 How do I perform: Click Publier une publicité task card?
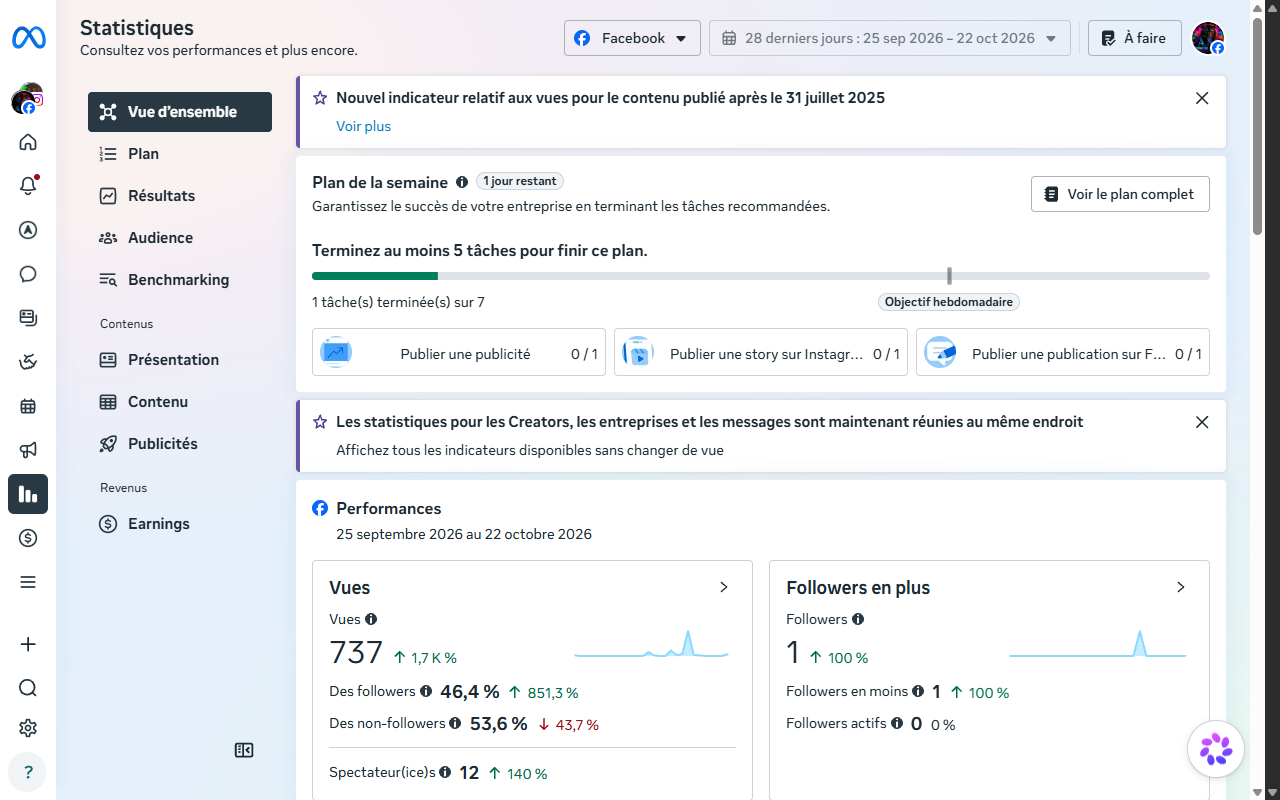pos(459,353)
